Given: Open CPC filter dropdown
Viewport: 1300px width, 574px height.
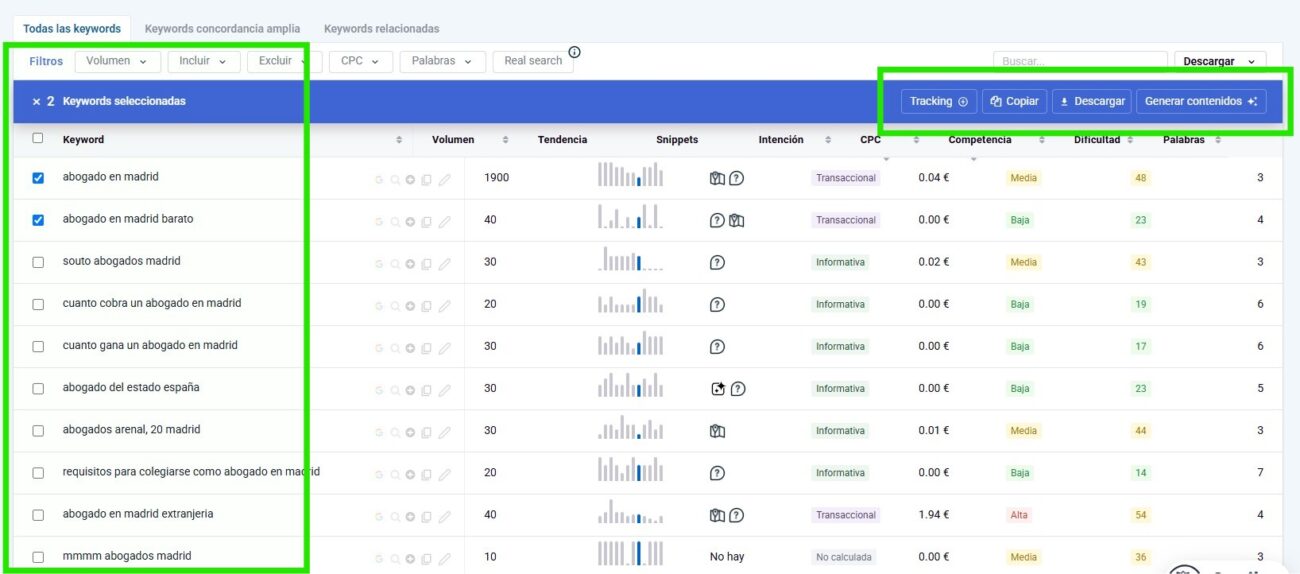Looking at the screenshot, I should coord(360,61).
